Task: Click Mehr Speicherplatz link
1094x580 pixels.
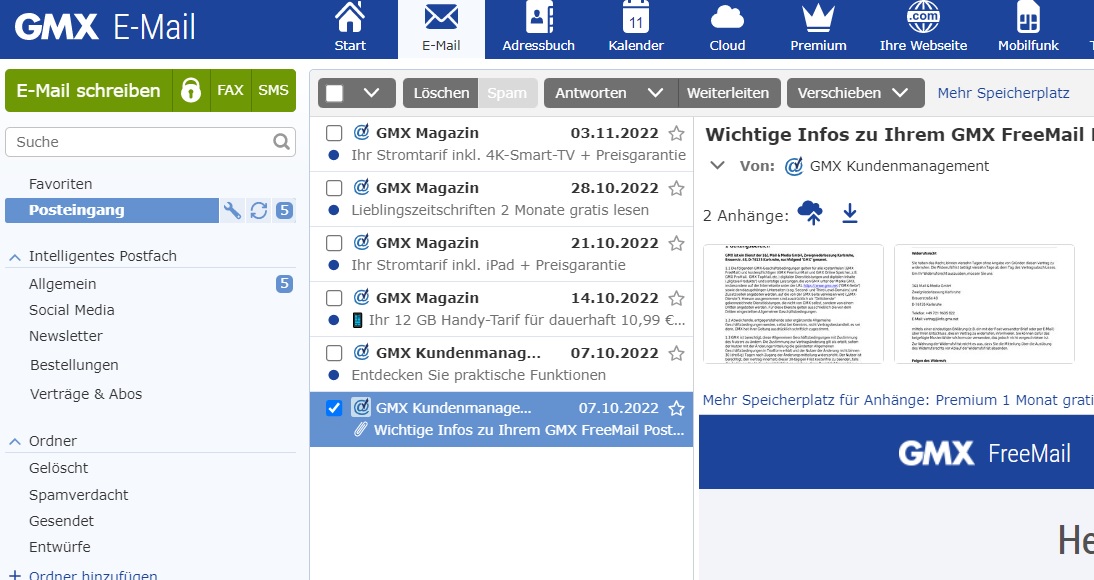Action: pyautogui.click(x=1003, y=93)
